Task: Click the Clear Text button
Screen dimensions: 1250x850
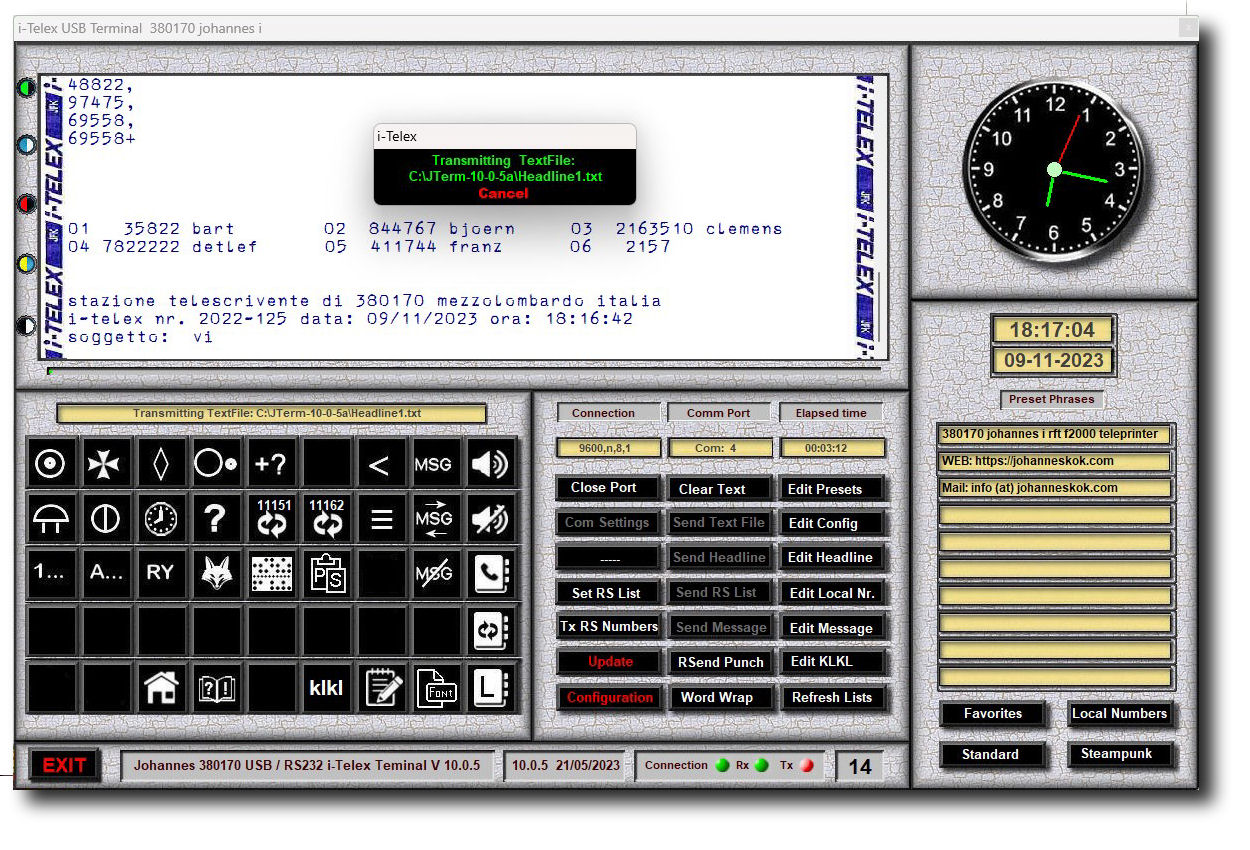Action: (x=718, y=489)
